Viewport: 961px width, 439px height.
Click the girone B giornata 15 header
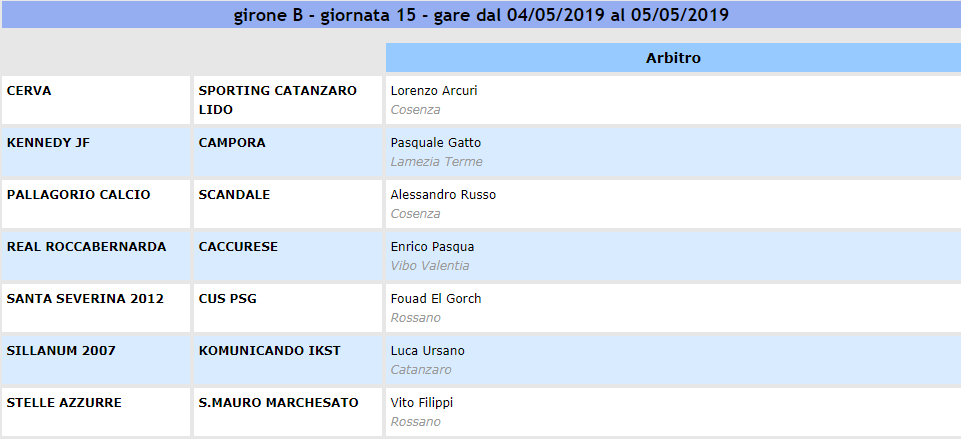pos(480,15)
